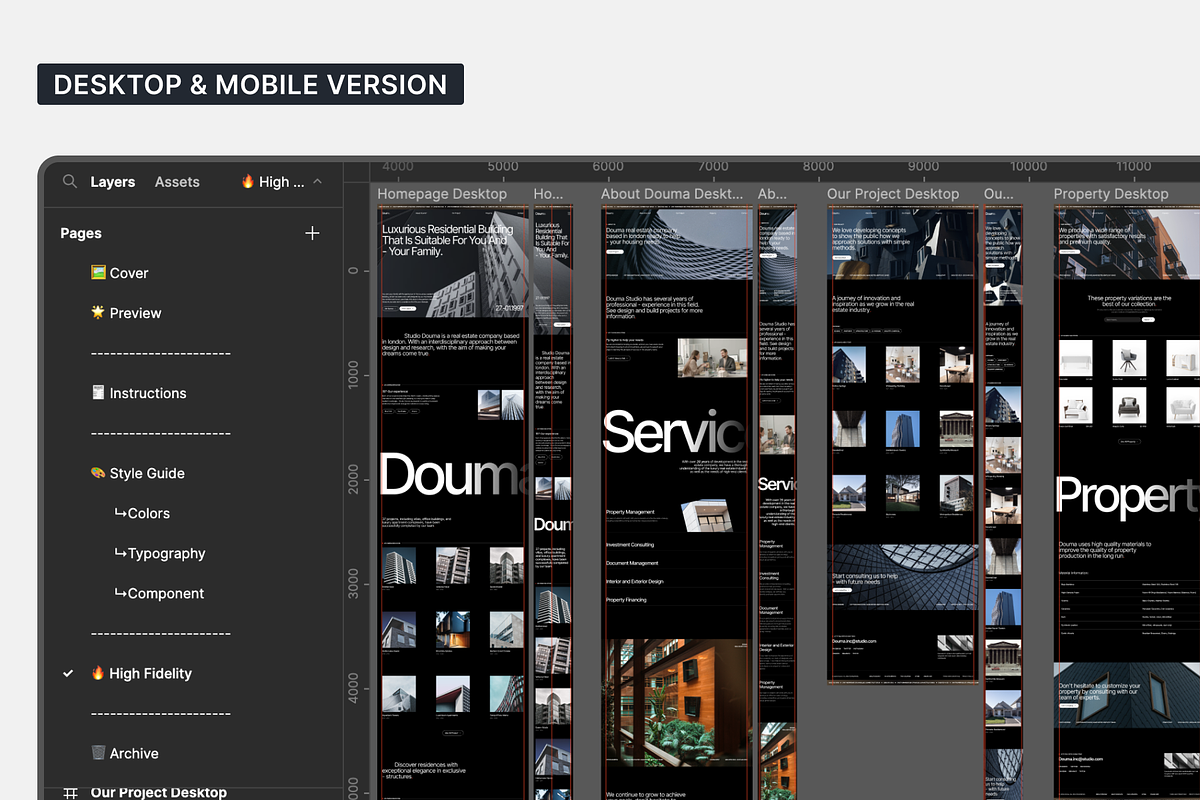The height and width of the screenshot is (800, 1200).
Task: Select the large 'Servic' heading in About Douma Desktop
Action: [x=675, y=432]
